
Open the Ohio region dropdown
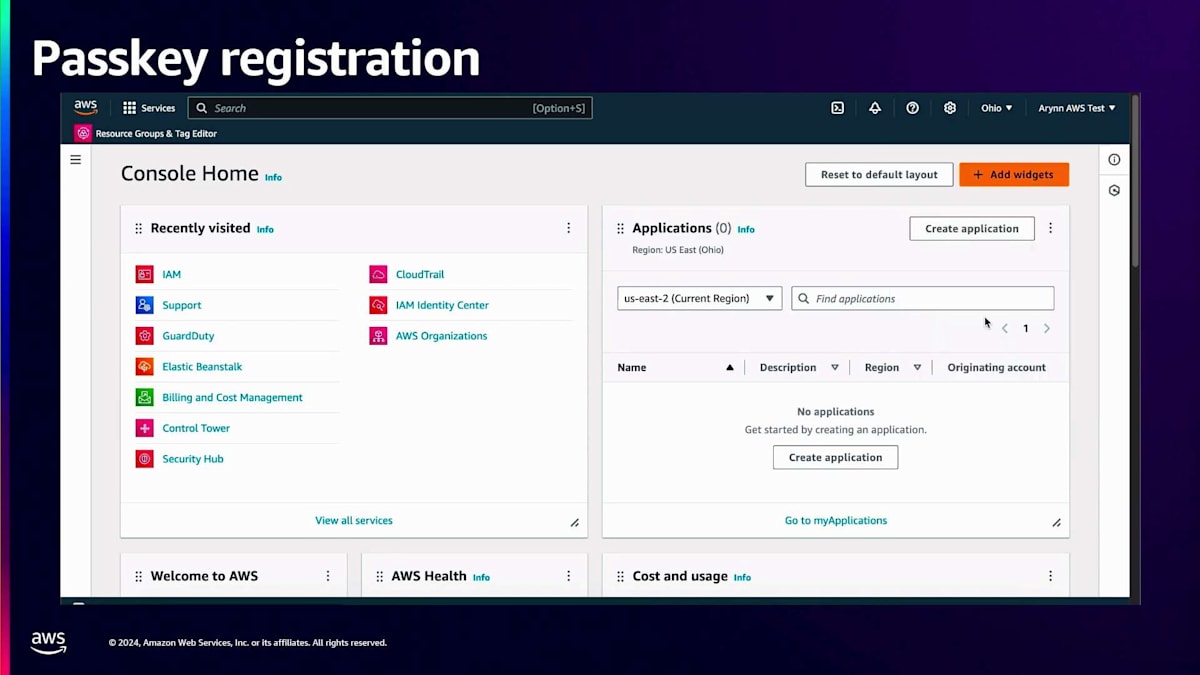click(996, 108)
